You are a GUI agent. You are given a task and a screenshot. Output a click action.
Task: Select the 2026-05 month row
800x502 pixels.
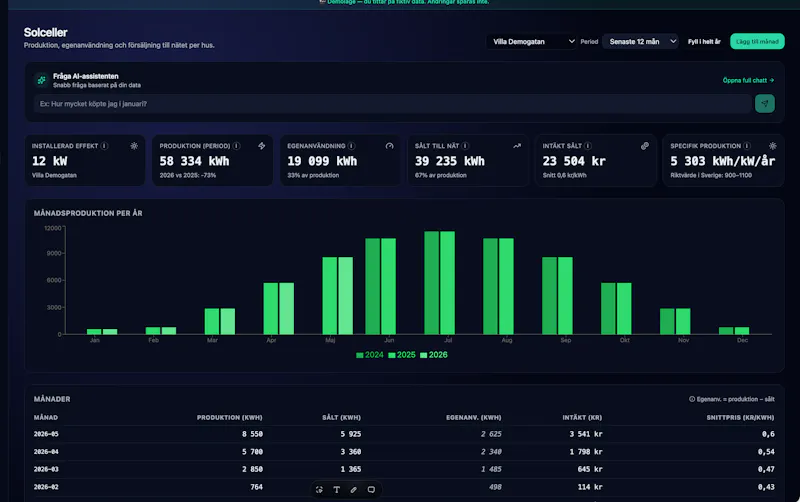[x=404, y=434]
